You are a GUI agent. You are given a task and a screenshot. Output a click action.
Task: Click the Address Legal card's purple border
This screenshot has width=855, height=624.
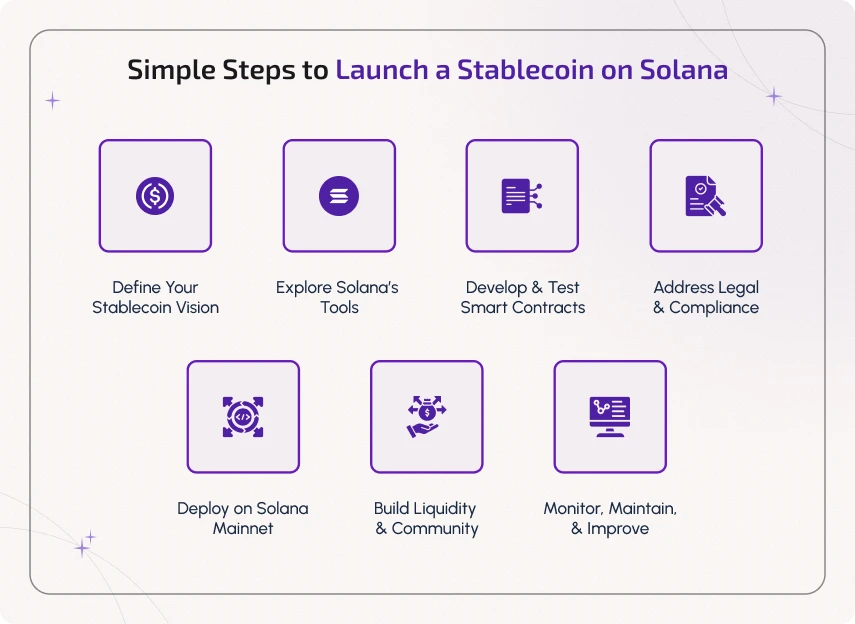[706, 141]
